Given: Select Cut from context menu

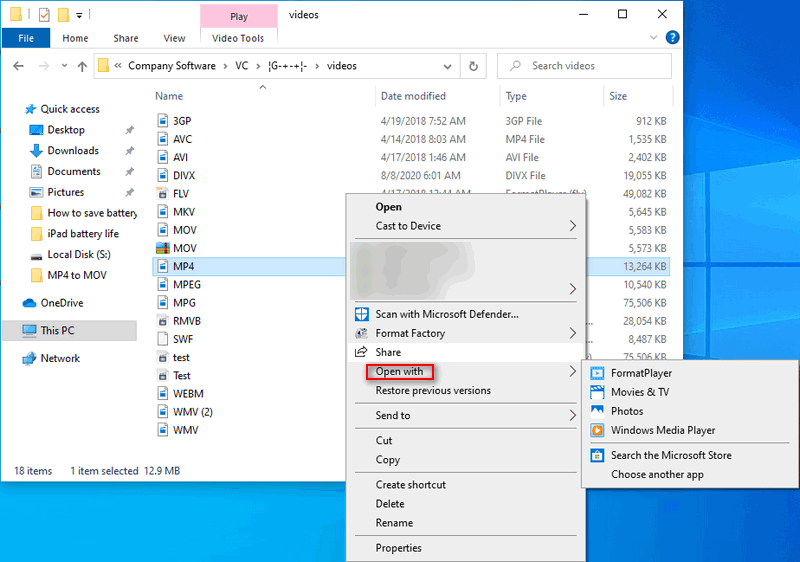Looking at the screenshot, I should (384, 441).
